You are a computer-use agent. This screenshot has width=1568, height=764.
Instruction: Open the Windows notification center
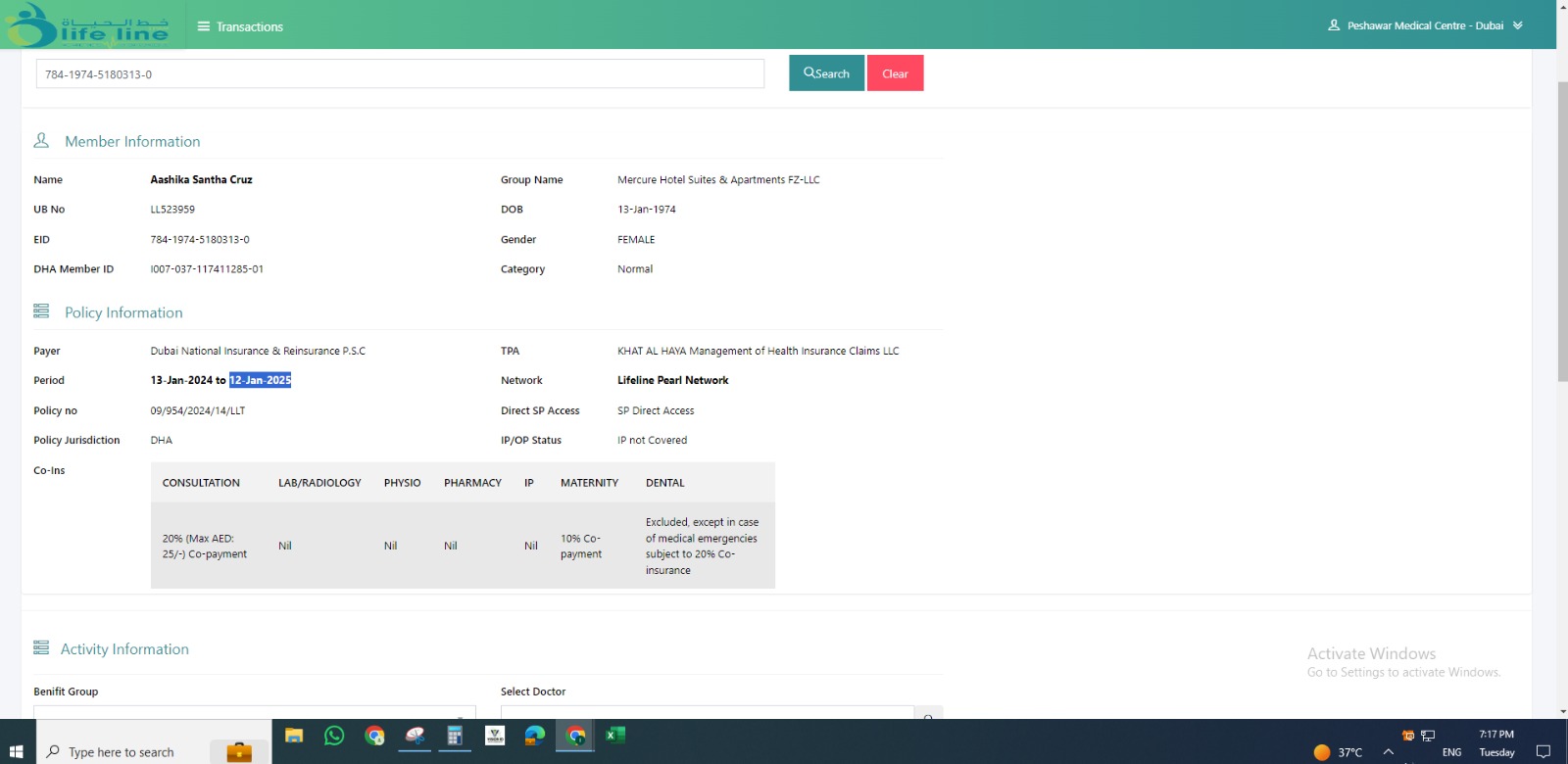click(1543, 751)
